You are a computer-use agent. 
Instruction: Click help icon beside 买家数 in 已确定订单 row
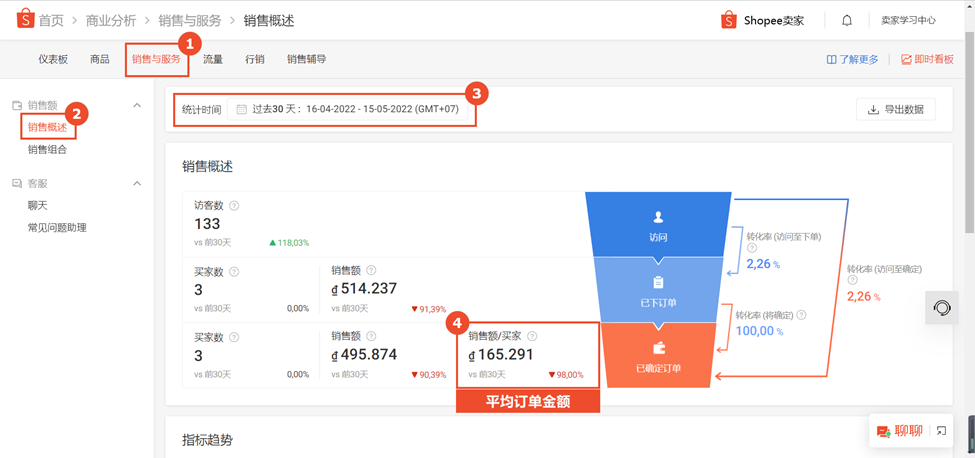click(x=234, y=338)
